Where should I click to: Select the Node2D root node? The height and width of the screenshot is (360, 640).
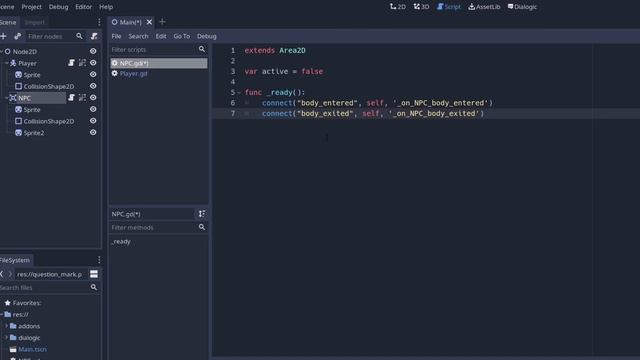click(24, 51)
